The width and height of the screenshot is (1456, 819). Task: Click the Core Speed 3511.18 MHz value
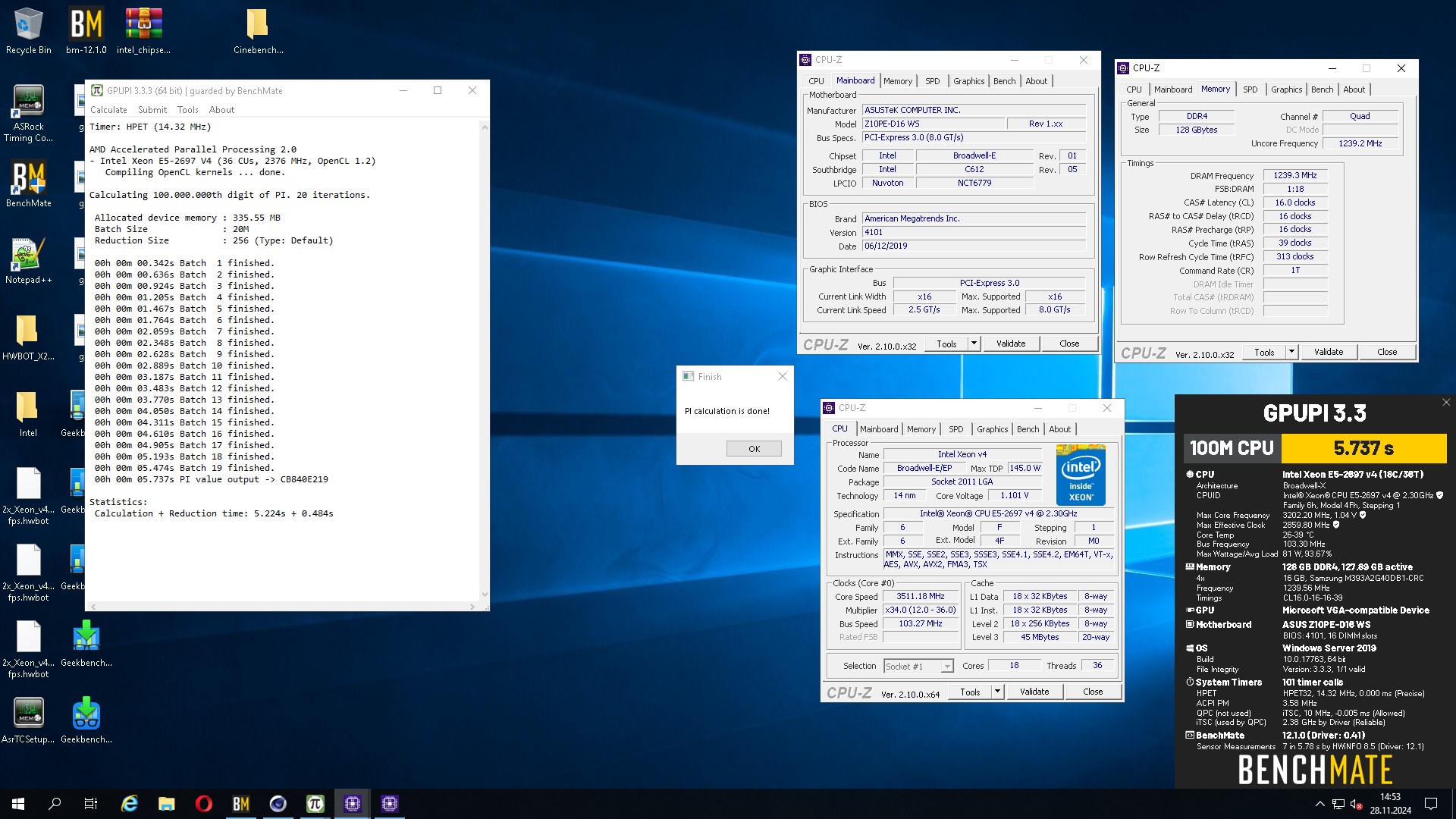[921, 596]
